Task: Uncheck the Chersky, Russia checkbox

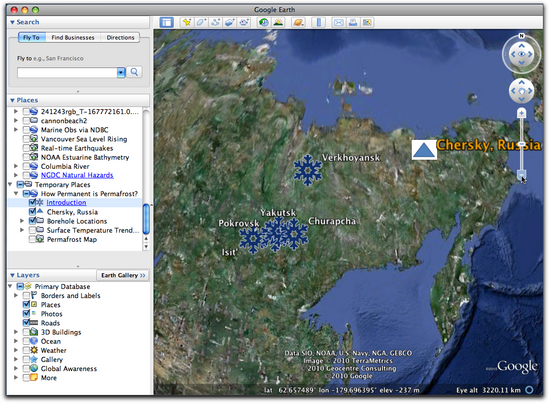Action: 33,211
